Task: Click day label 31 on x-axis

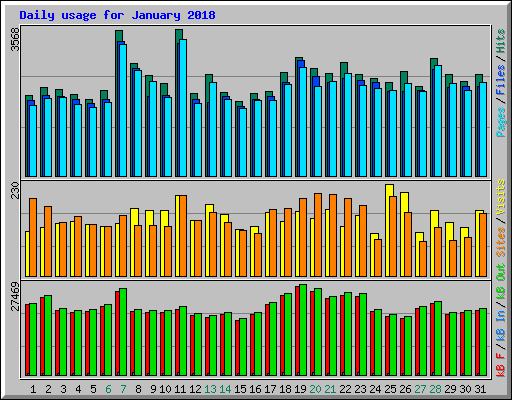Action: coord(480,389)
